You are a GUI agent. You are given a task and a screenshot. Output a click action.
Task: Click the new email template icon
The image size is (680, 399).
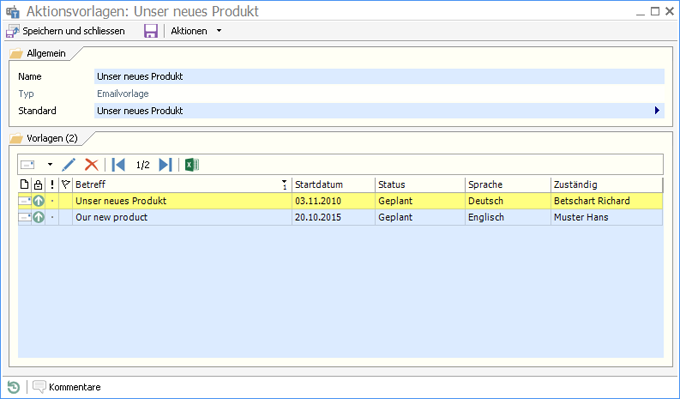pyautogui.click(x=28, y=165)
